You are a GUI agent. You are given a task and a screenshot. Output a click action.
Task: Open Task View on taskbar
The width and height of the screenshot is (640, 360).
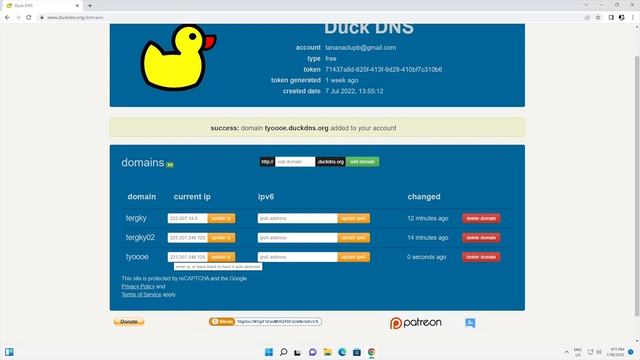pyautogui.click(x=298, y=352)
